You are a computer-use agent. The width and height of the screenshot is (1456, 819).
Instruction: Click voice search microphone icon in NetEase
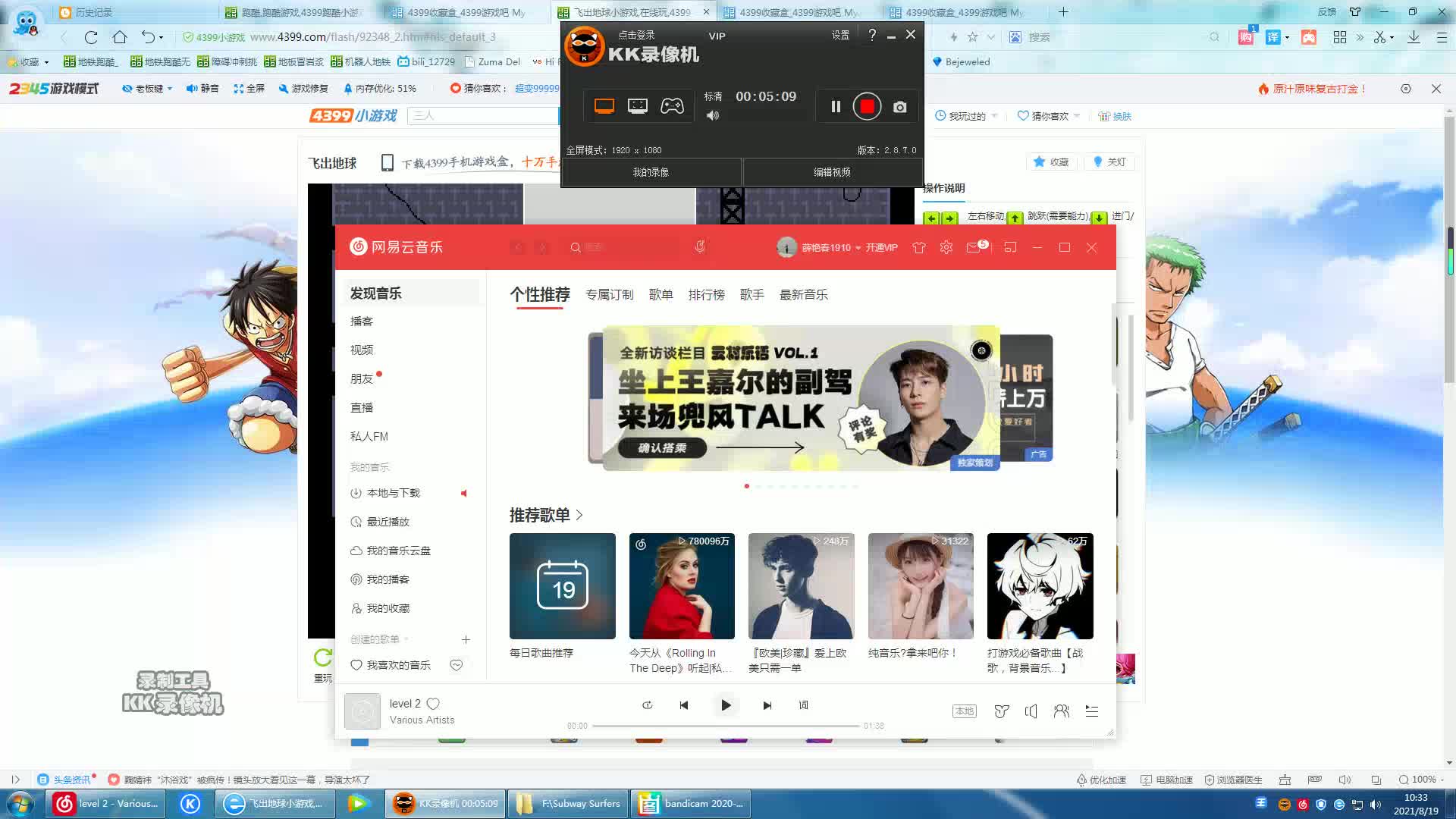click(x=700, y=246)
